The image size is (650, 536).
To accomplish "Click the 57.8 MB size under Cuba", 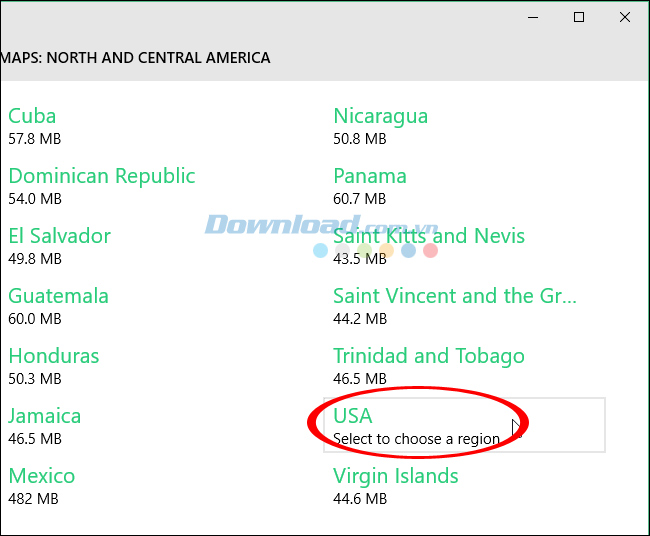I will pyautogui.click(x=35, y=138).
